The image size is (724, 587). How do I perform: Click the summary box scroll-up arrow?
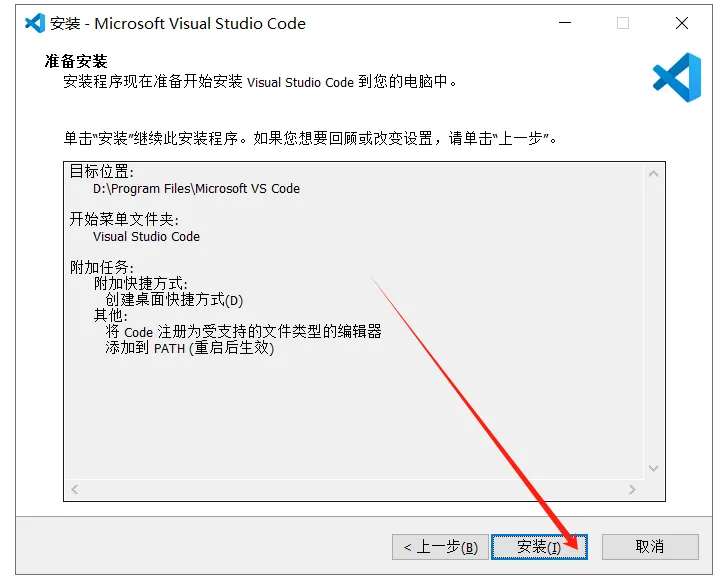tap(653, 174)
